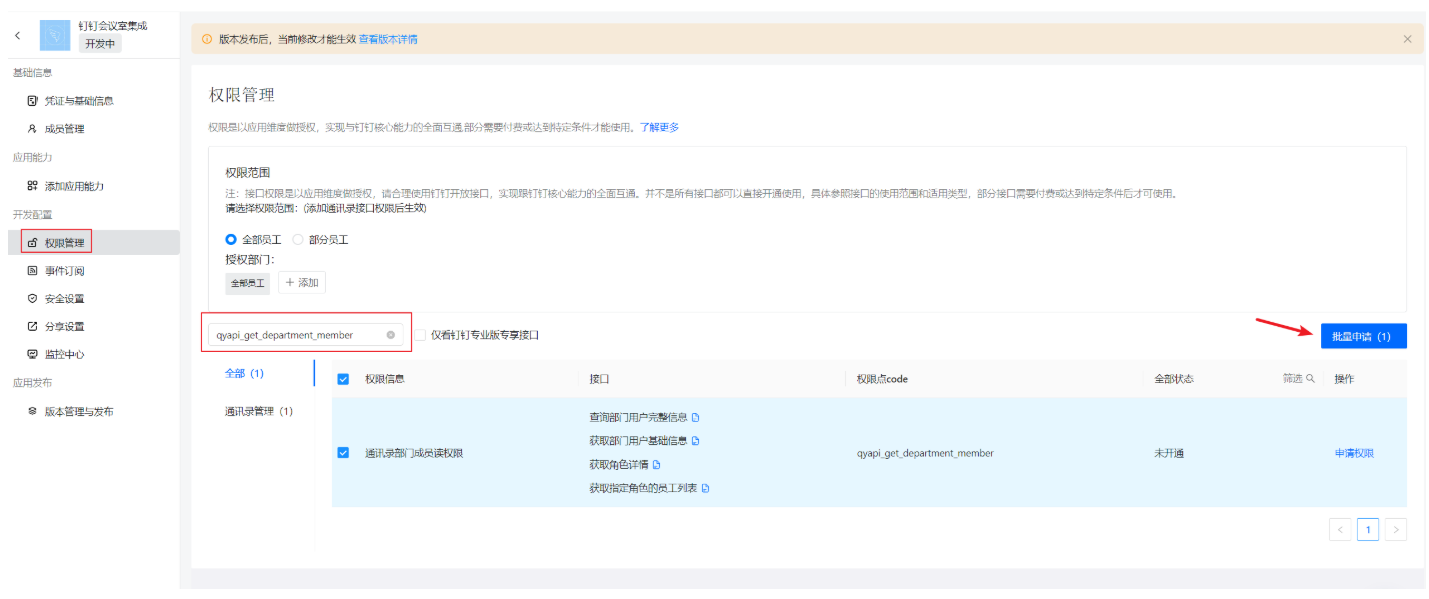Open doc icon beside 查询部门用户完整信息
The height and width of the screenshot is (599, 1429).
696,417
